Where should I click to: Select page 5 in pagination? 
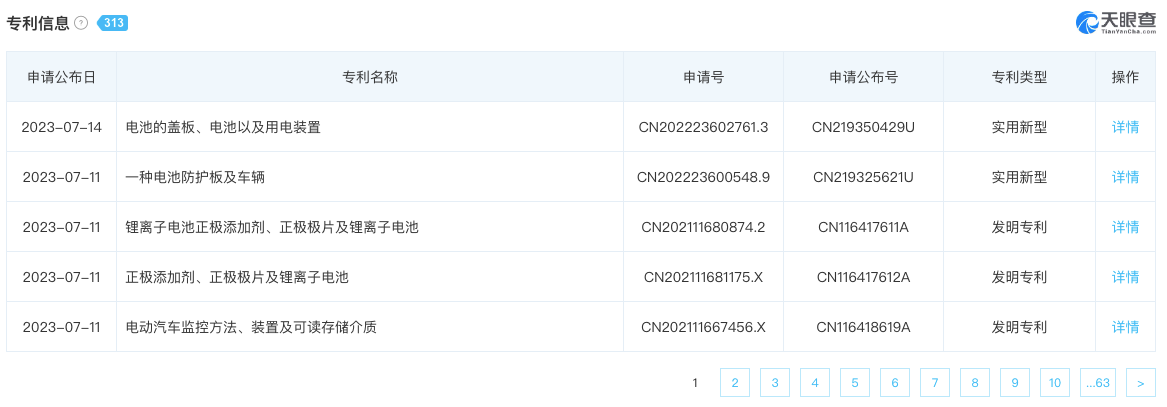point(855,383)
